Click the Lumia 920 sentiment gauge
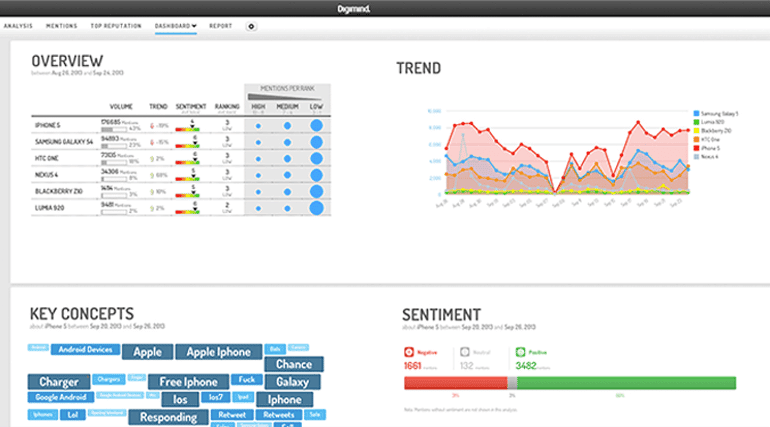The height and width of the screenshot is (427, 770). tap(187, 212)
